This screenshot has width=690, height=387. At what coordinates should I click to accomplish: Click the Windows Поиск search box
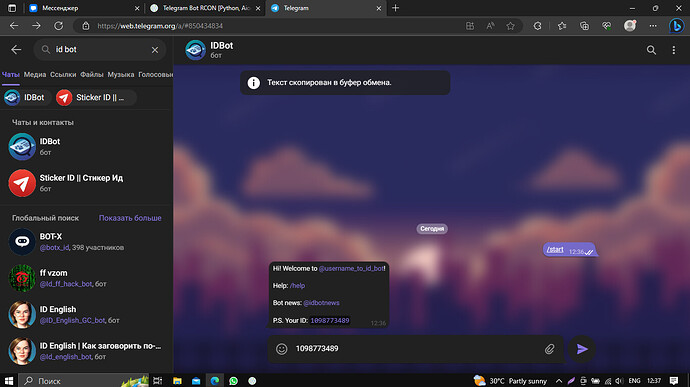(84, 381)
